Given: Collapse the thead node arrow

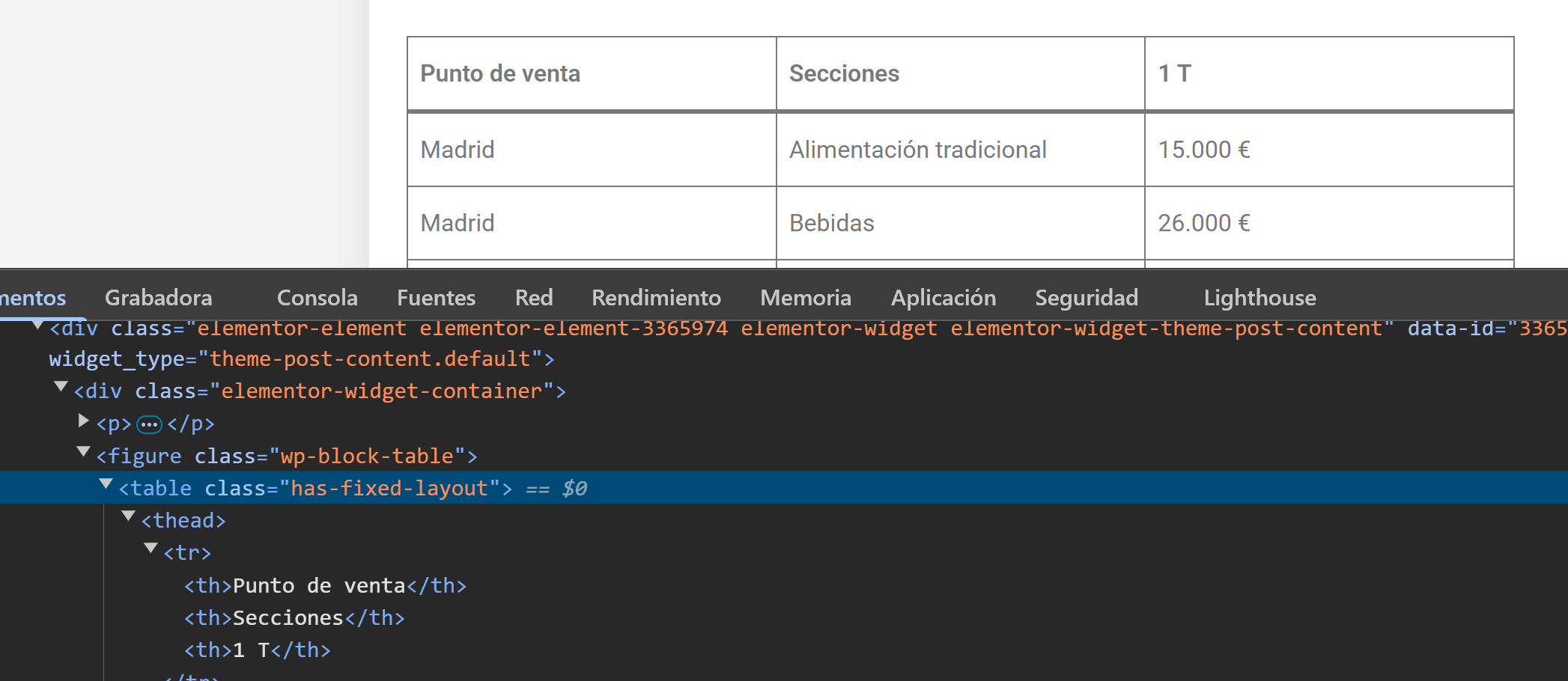Looking at the screenshot, I should [x=129, y=516].
